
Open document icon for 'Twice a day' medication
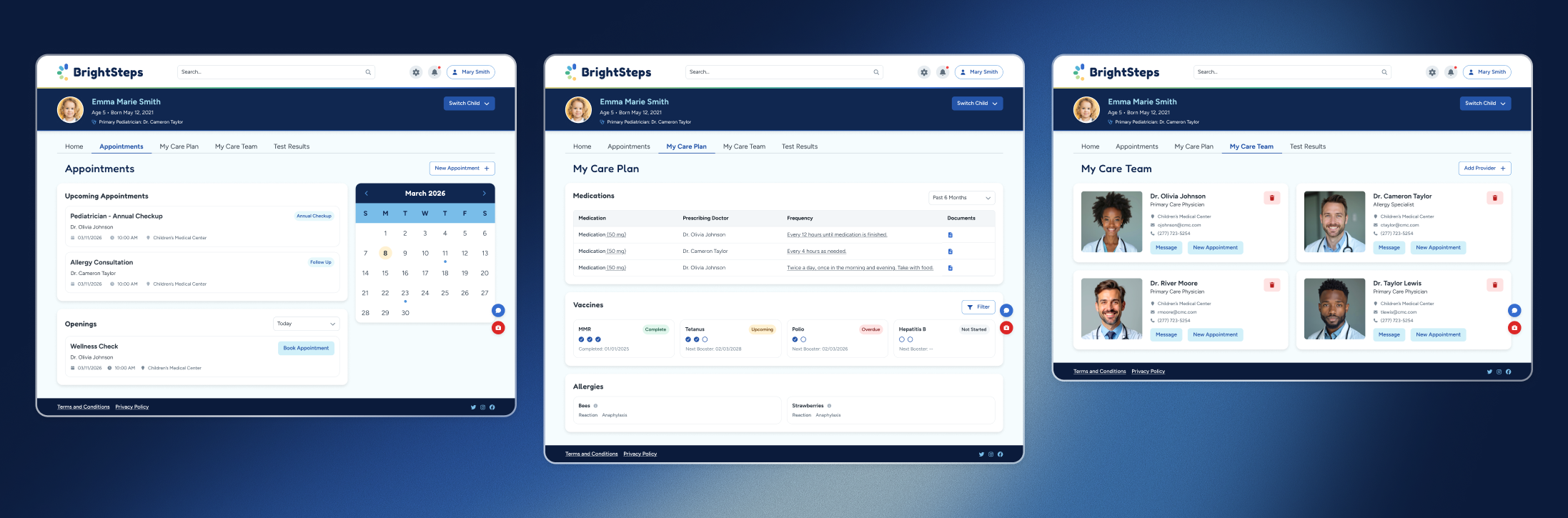[950, 268]
